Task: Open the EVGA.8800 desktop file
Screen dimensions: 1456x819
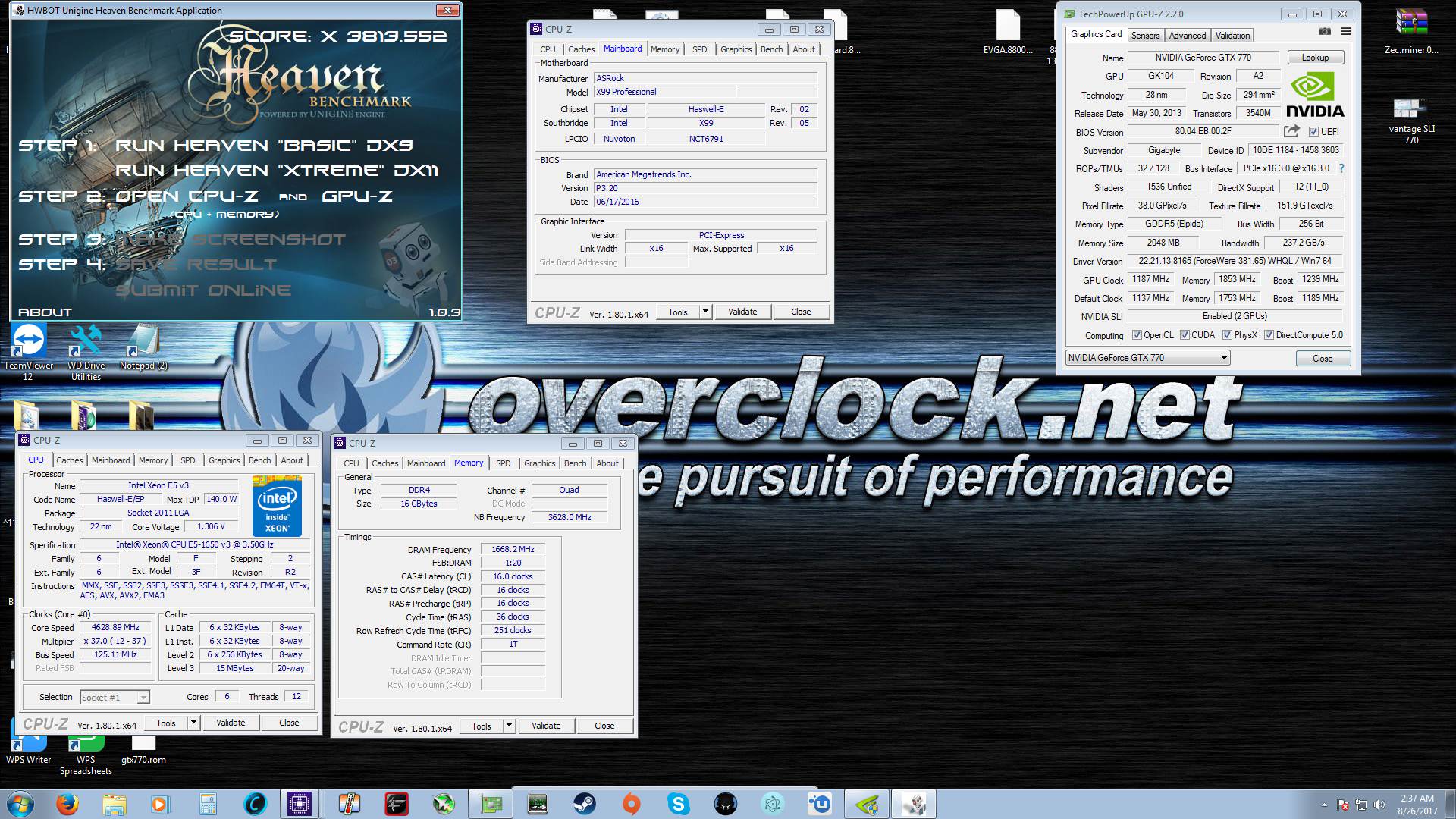Action: click(x=1008, y=32)
